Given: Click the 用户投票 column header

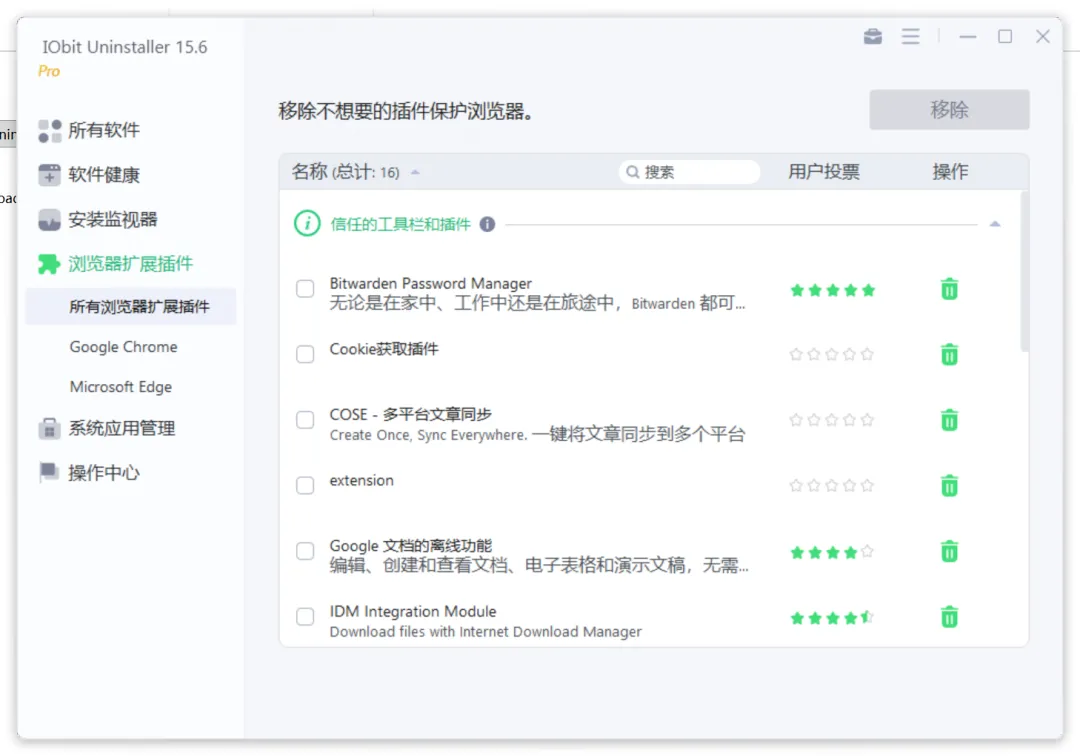Looking at the screenshot, I should [x=824, y=172].
